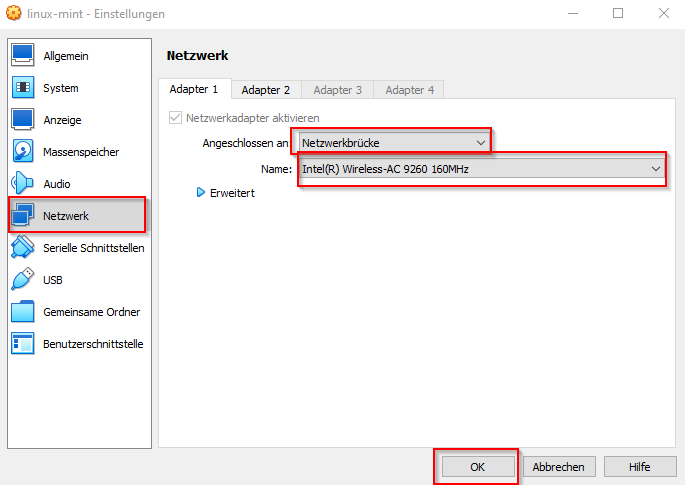Toggle the Netzwerkadapter aktivieren checkbox
Image resolution: width=685 pixels, height=485 pixels.
tap(176, 118)
